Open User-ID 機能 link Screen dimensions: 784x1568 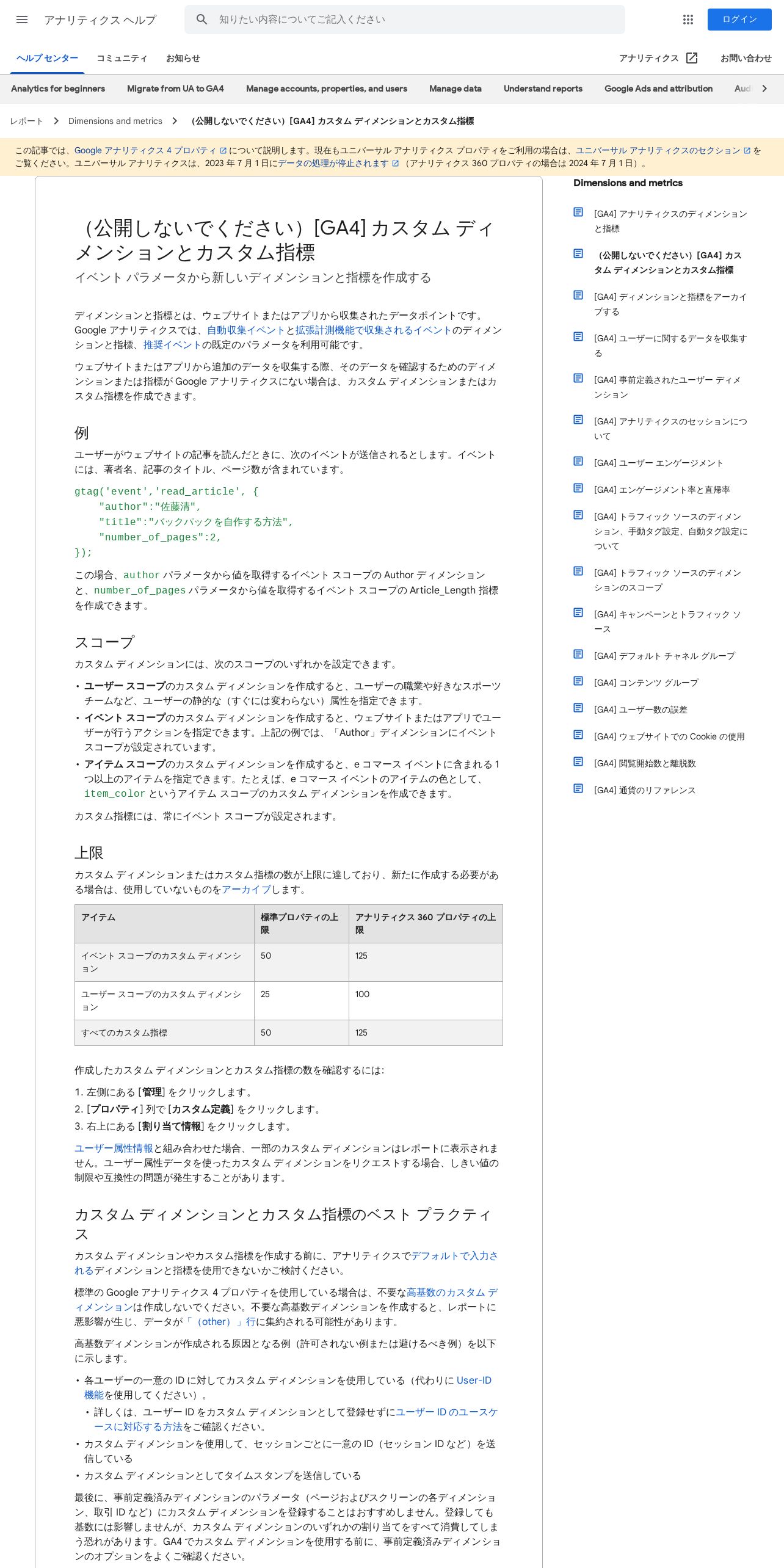pos(474,1381)
